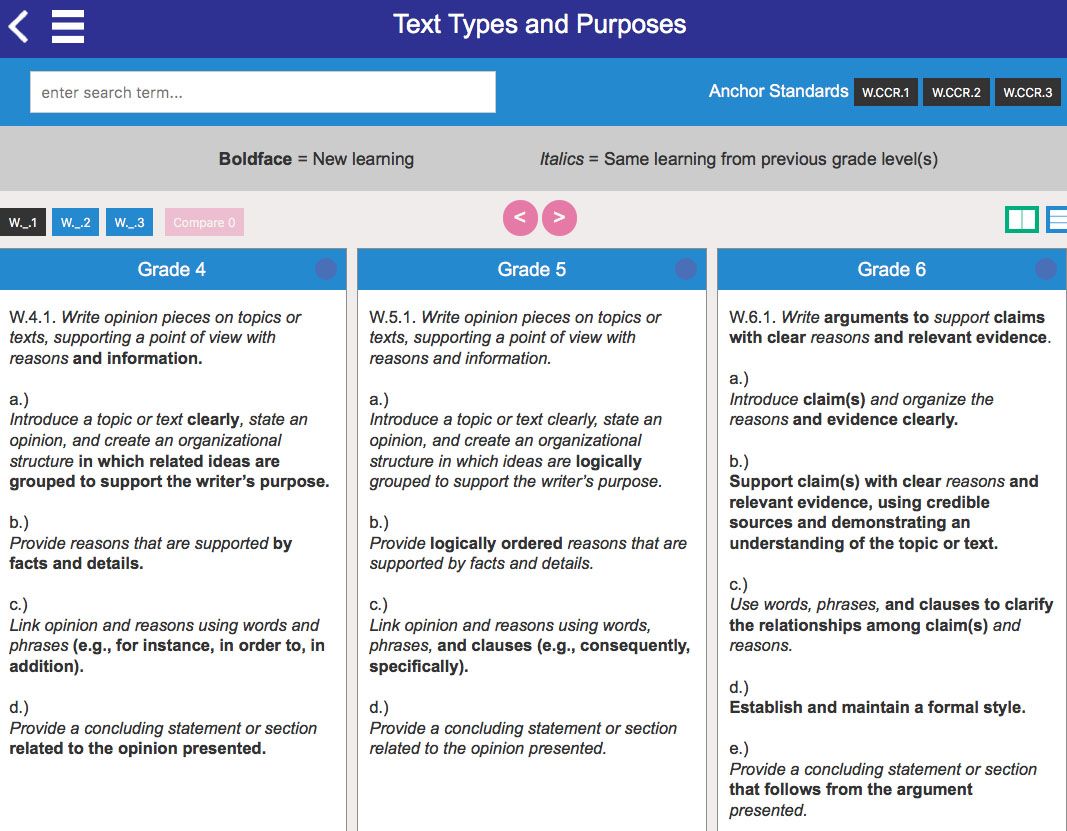The width and height of the screenshot is (1067, 831).
Task: Select the W._.1 standard tab
Action: 23,223
